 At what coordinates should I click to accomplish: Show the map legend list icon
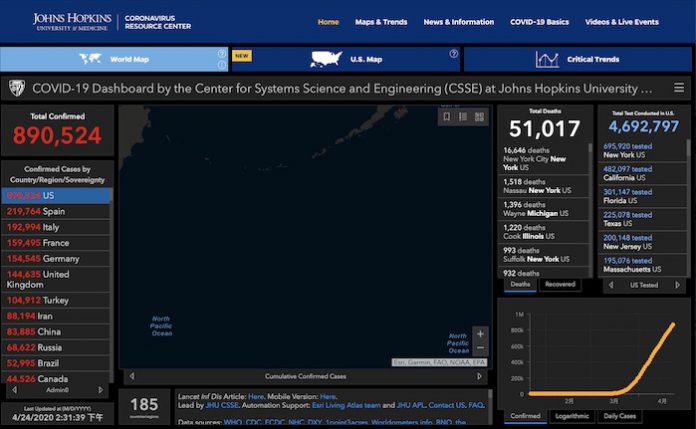(x=463, y=117)
